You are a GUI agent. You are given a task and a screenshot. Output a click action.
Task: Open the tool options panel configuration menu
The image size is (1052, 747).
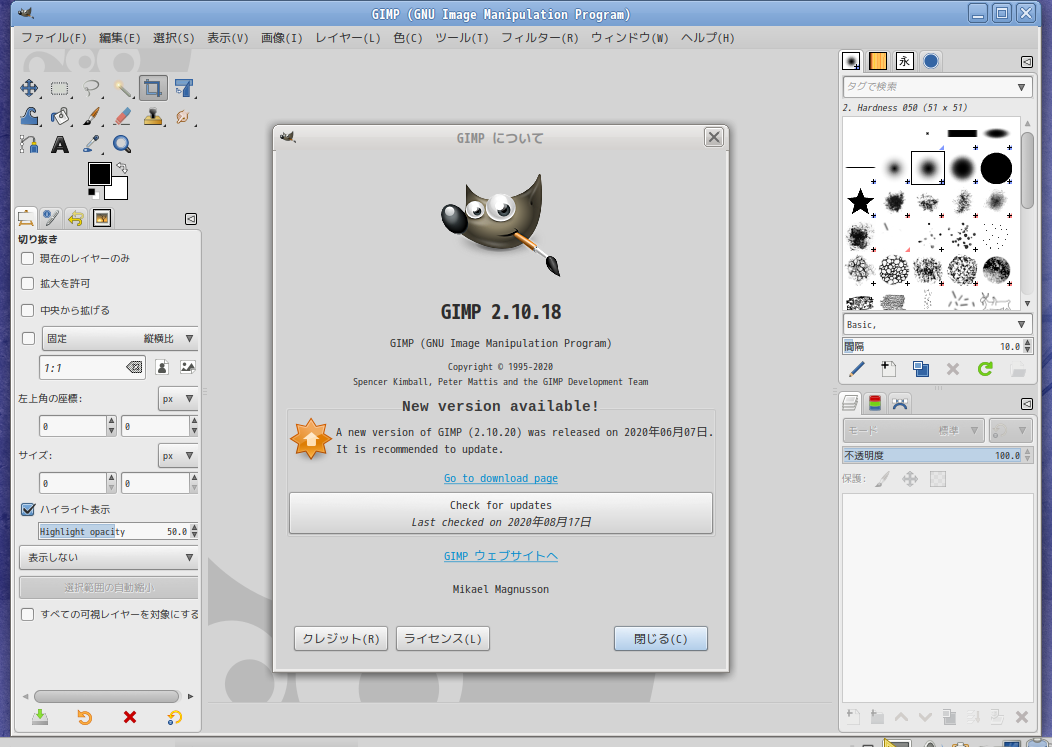coord(191,219)
